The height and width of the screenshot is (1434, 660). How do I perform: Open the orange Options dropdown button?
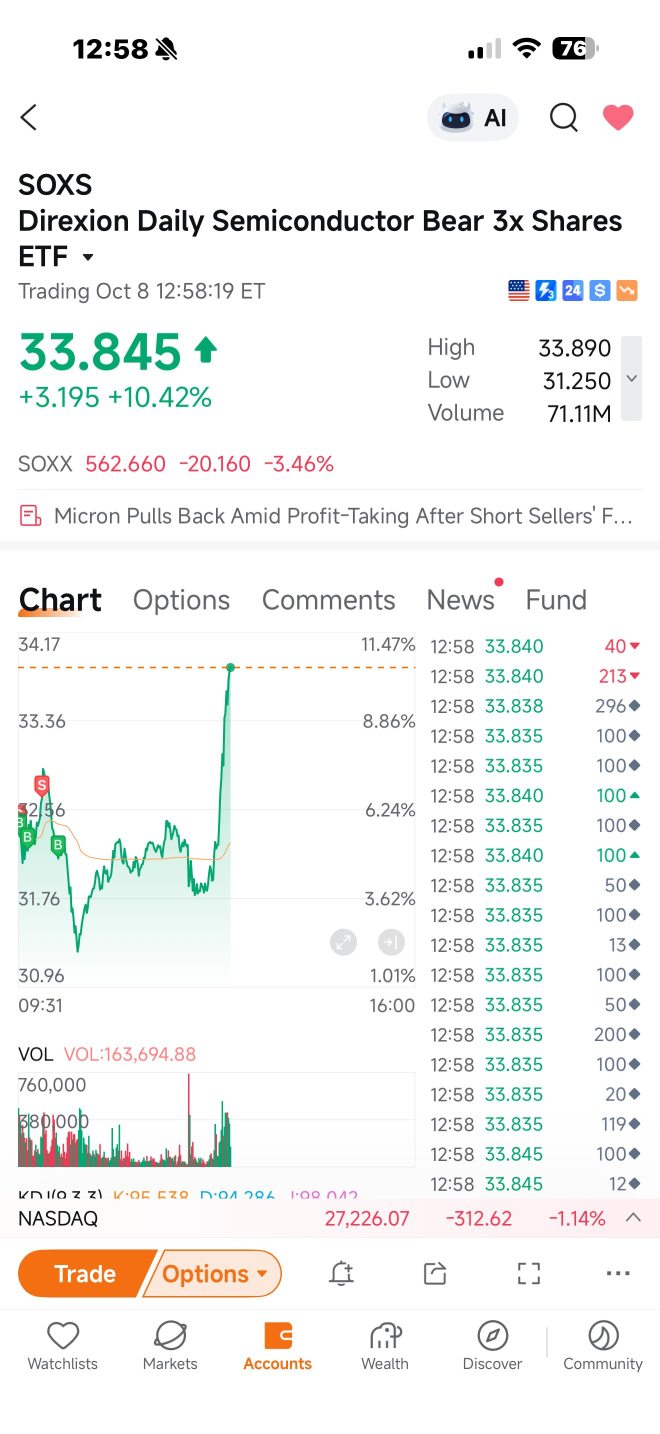[x=213, y=1274]
